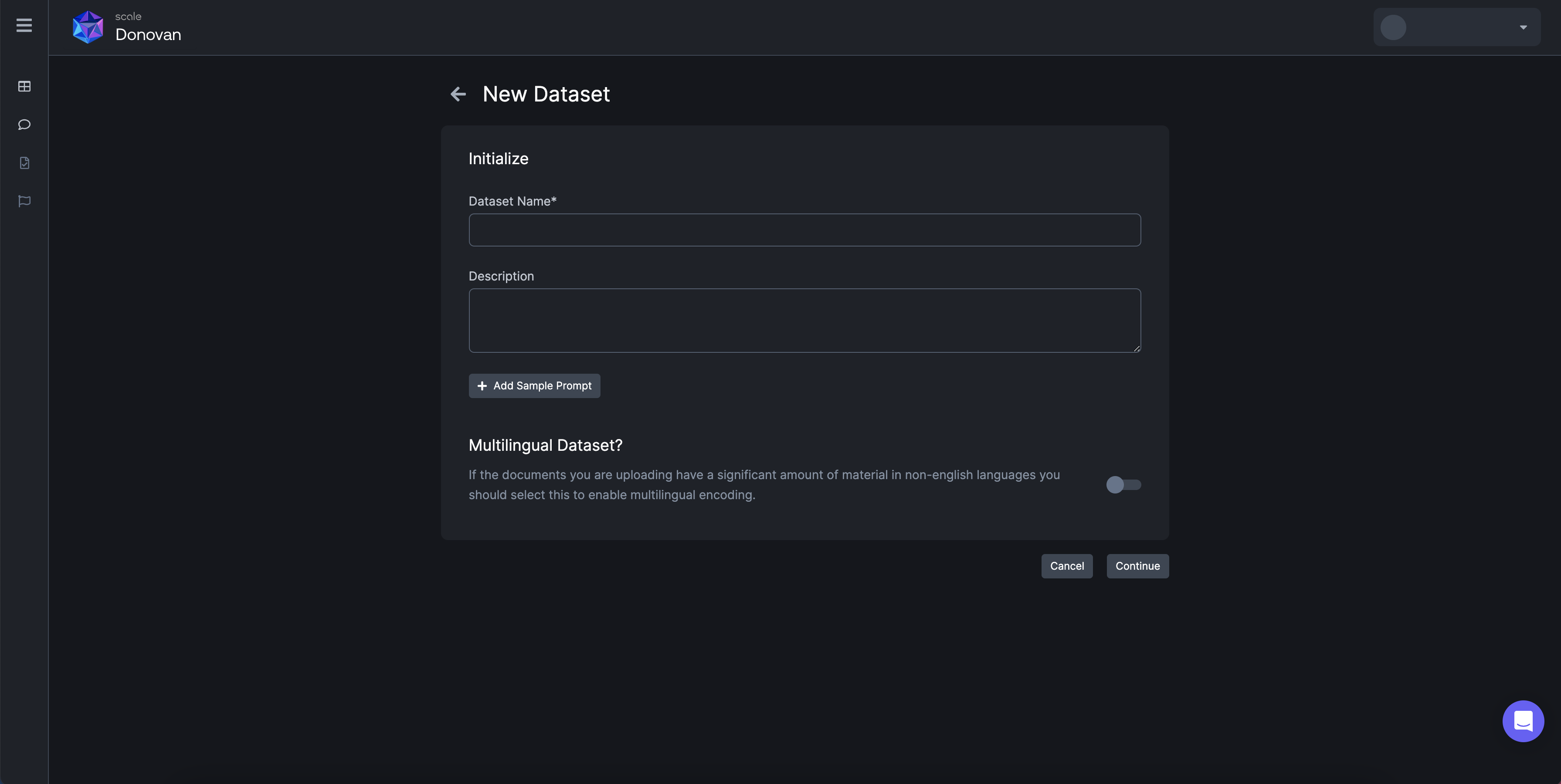1561x784 pixels.
Task: Click the document checkmark icon in sidebar
Action: [24, 162]
